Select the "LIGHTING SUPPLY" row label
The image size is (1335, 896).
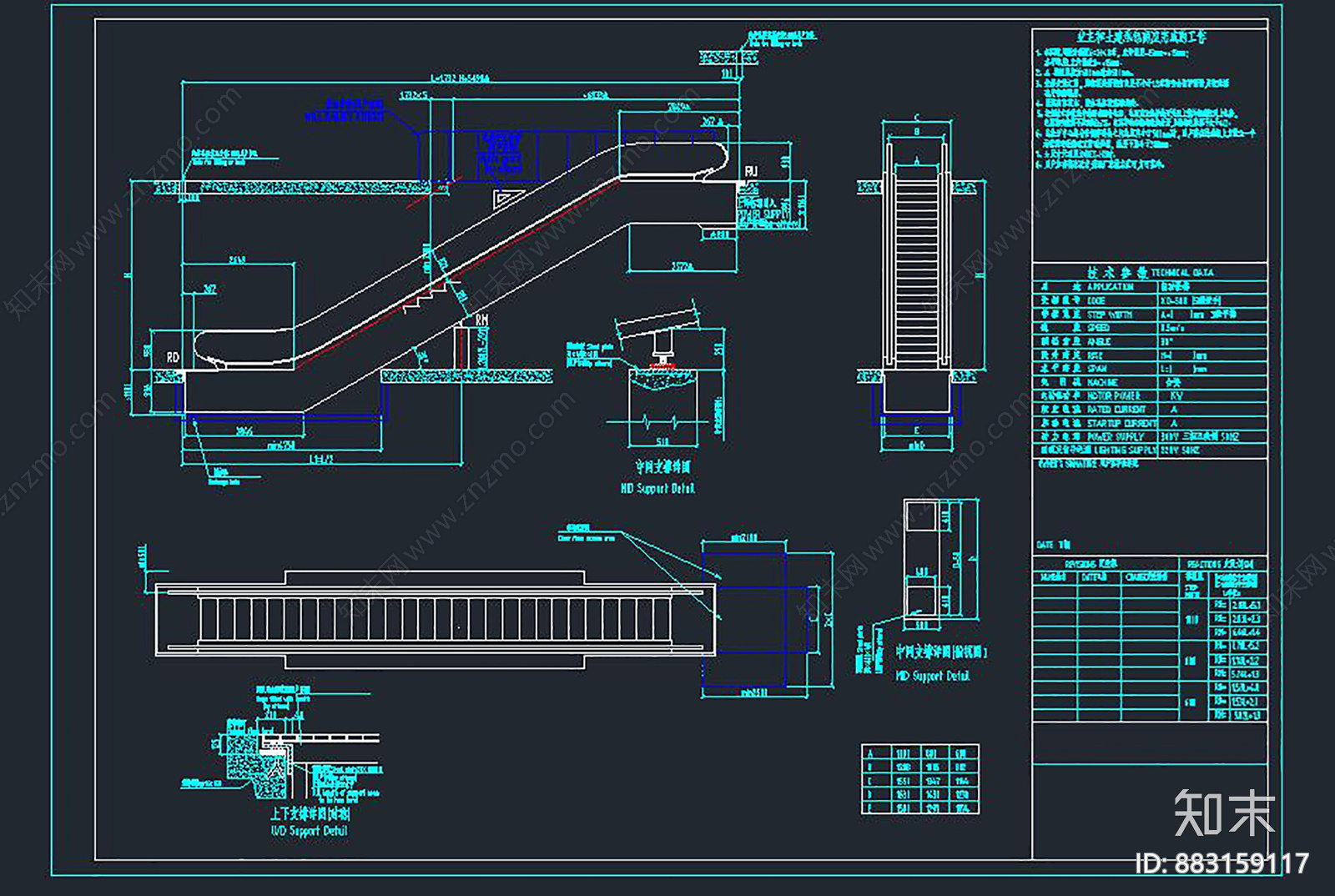tap(1125, 451)
